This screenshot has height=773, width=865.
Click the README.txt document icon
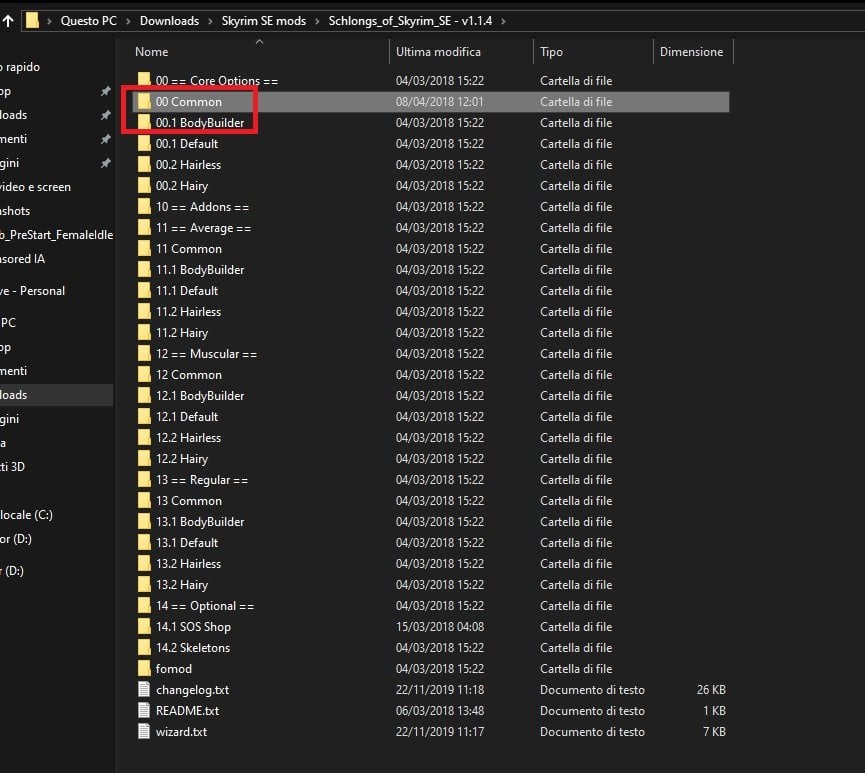tap(144, 710)
